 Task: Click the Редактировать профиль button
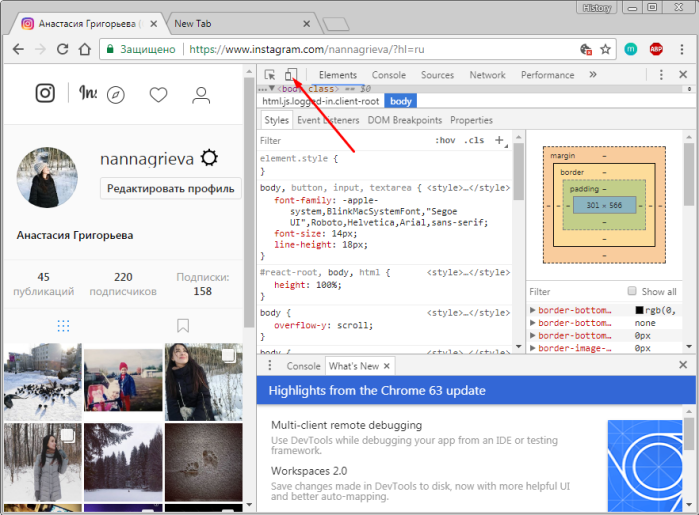coord(171,188)
